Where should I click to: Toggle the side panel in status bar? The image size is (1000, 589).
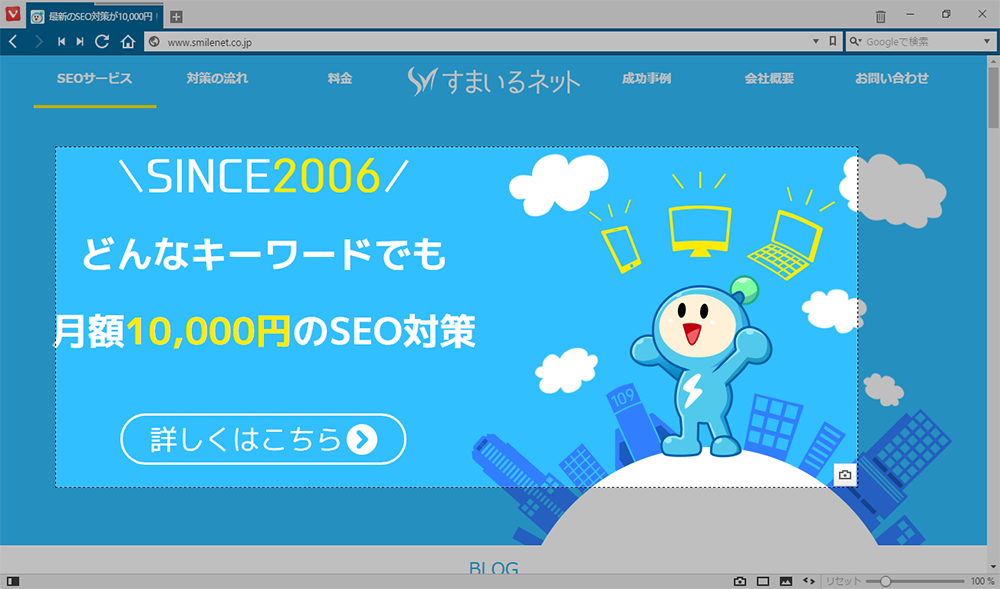point(13,581)
